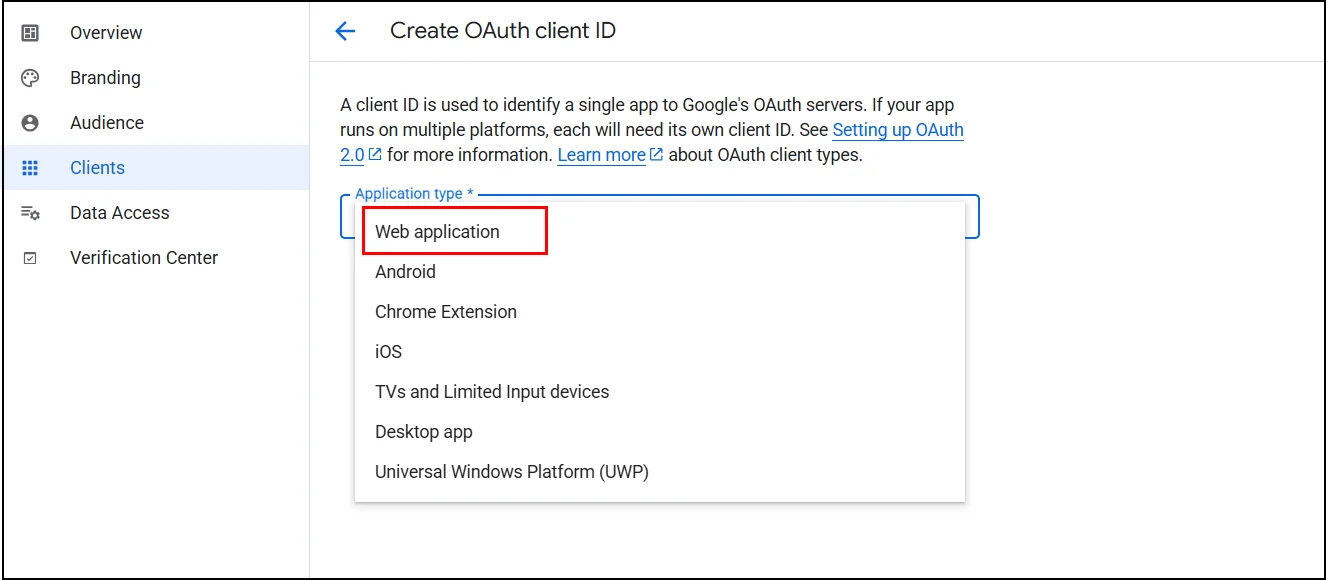Click the Data Access settings icon
Viewport: 1328px width, 581px height.
point(30,213)
